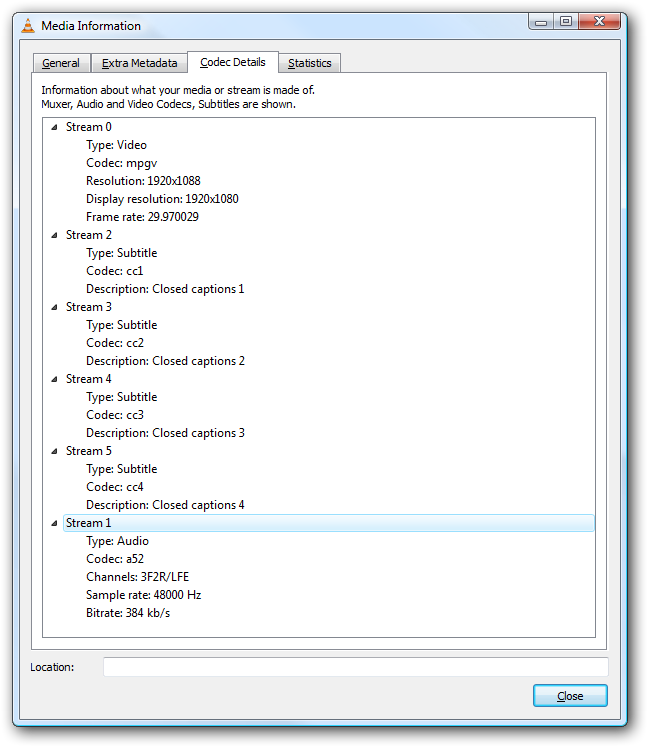Select the Frame rate: 29.970029 entry
Image resolution: width=648 pixels, height=747 pixels.
click(x=142, y=217)
